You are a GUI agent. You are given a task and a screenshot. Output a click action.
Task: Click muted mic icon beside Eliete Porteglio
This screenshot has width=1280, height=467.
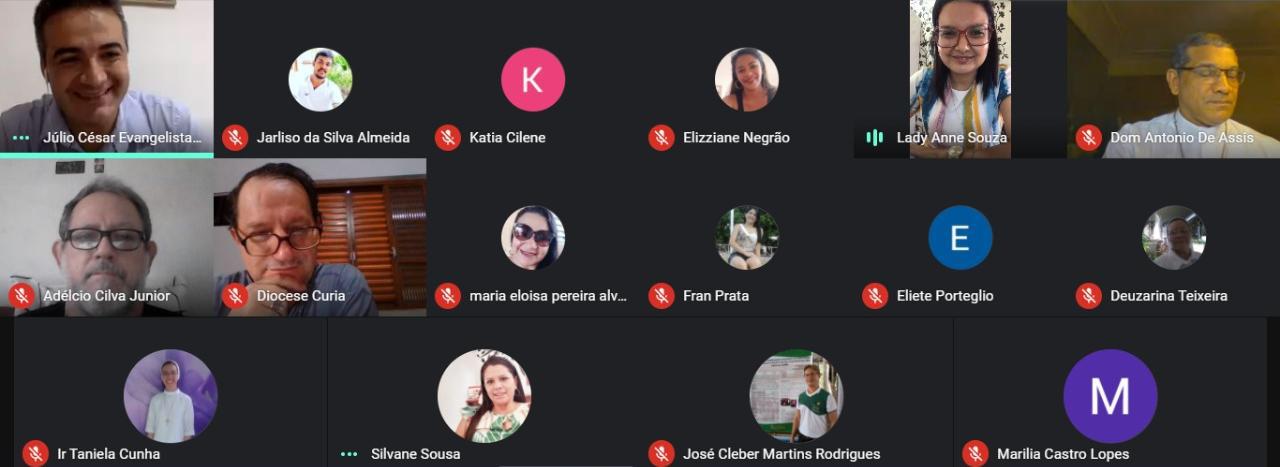tap(875, 296)
